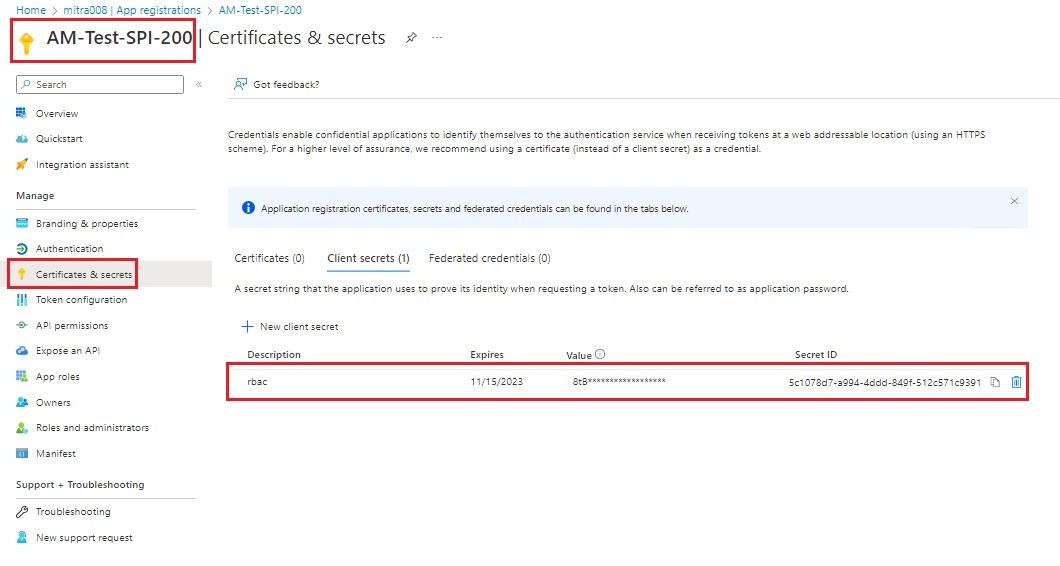Click the blue info banner icon
The image size is (1060, 566).
coord(248,208)
